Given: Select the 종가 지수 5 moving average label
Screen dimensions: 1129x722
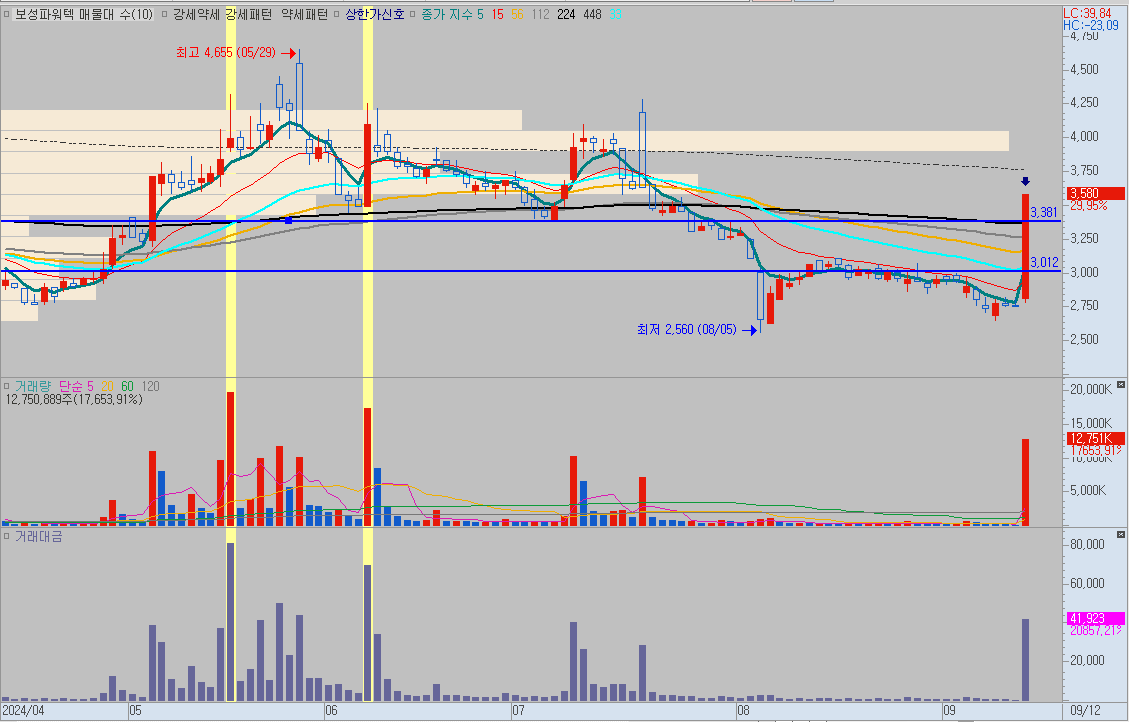Looking at the screenshot, I should point(452,14).
